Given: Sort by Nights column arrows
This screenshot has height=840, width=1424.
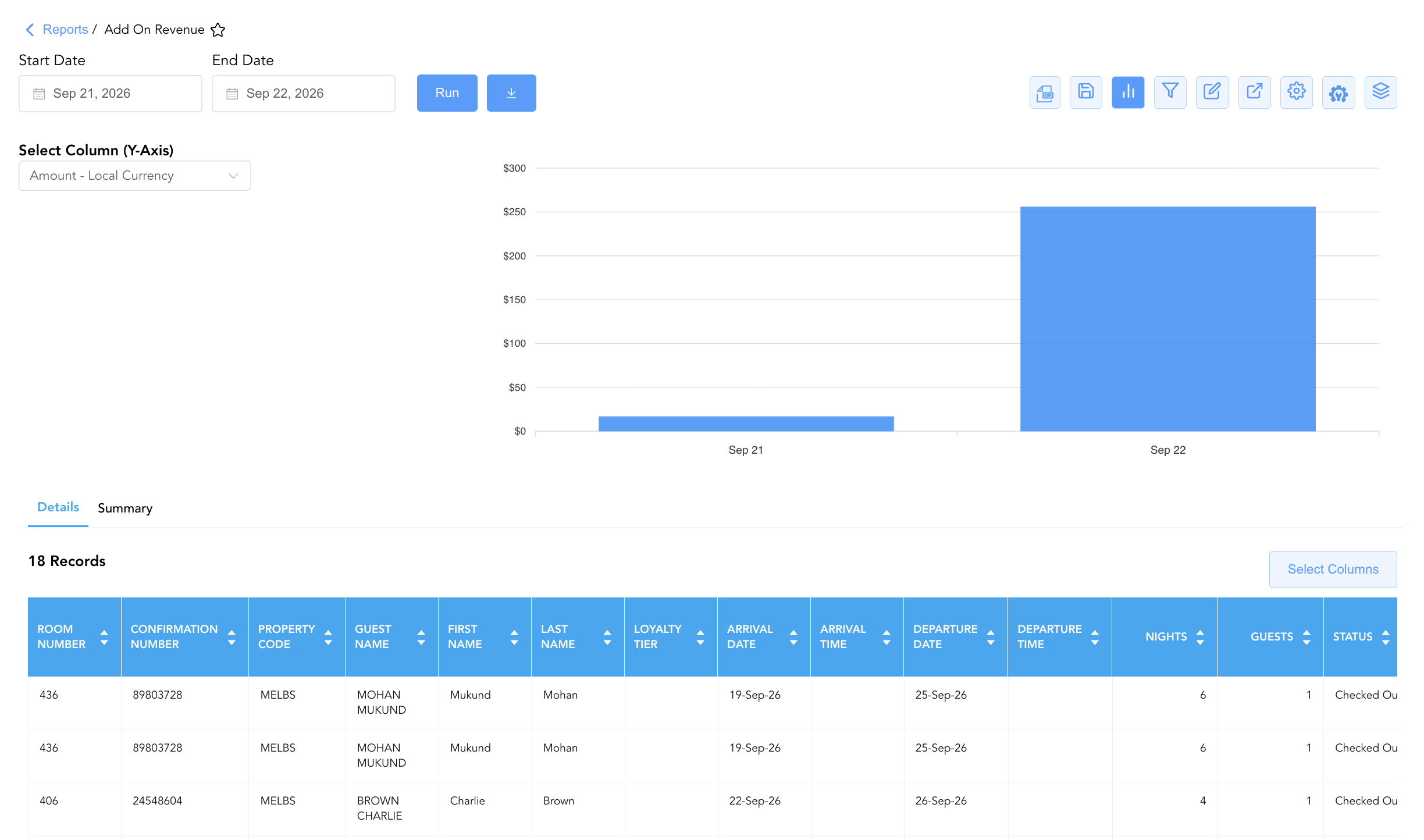Looking at the screenshot, I should click(1200, 638).
